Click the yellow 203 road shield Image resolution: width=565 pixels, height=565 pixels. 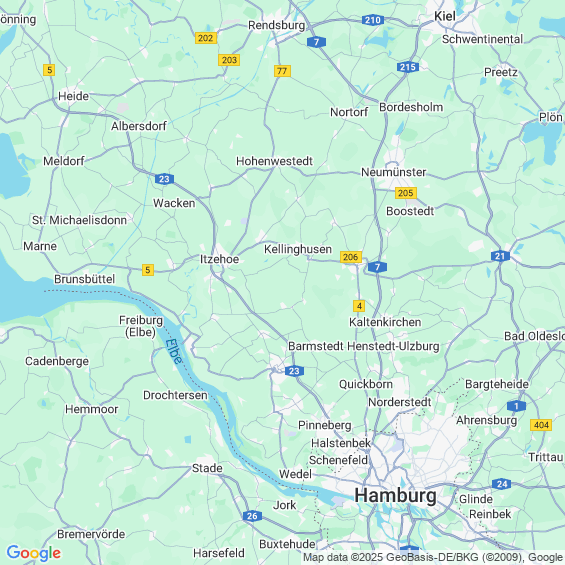click(229, 60)
